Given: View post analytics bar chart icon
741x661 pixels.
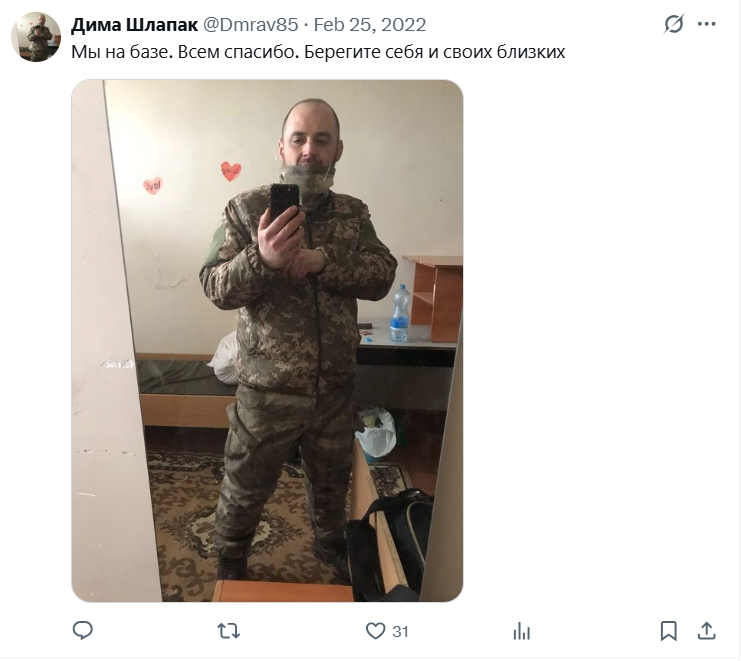Looking at the screenshot, I should [x=522, y=631].
